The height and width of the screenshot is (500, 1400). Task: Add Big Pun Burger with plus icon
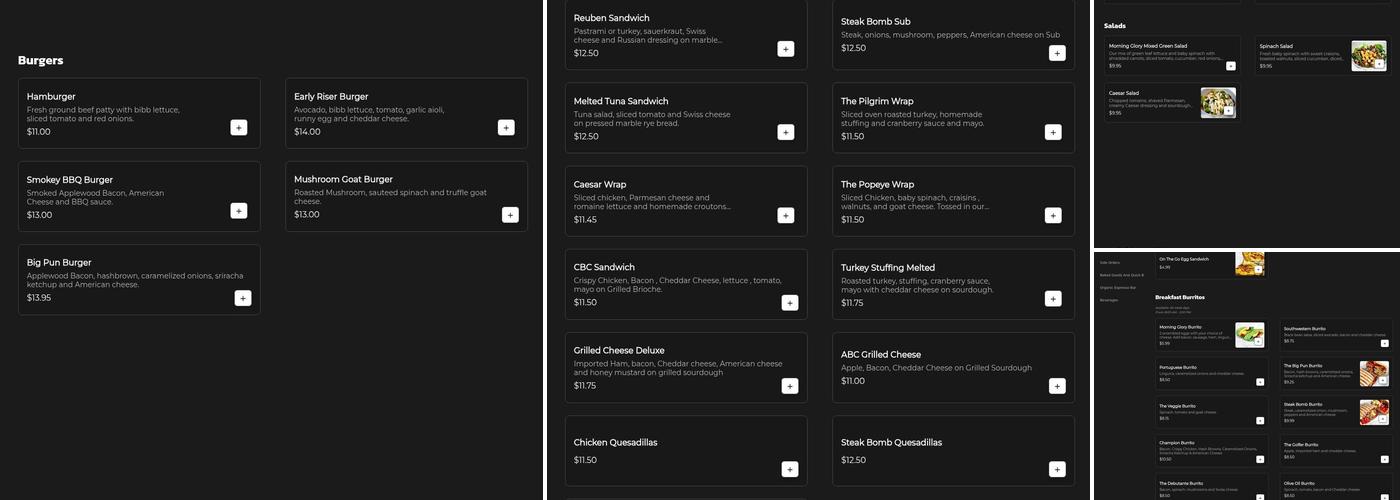[x=243, y=298]
